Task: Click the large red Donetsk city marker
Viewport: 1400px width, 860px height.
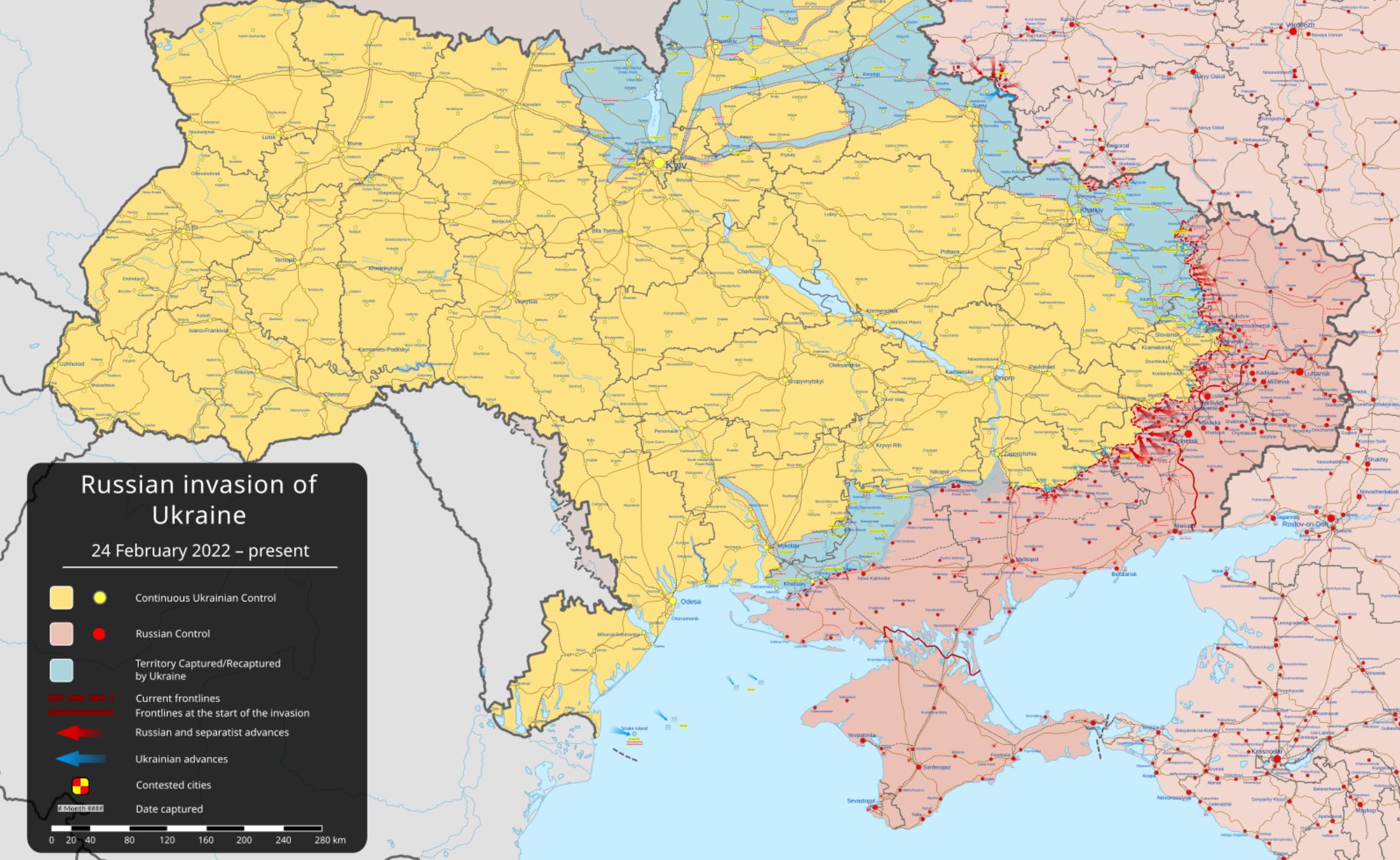Action: pyautogui.click(x=1188, y=434)
